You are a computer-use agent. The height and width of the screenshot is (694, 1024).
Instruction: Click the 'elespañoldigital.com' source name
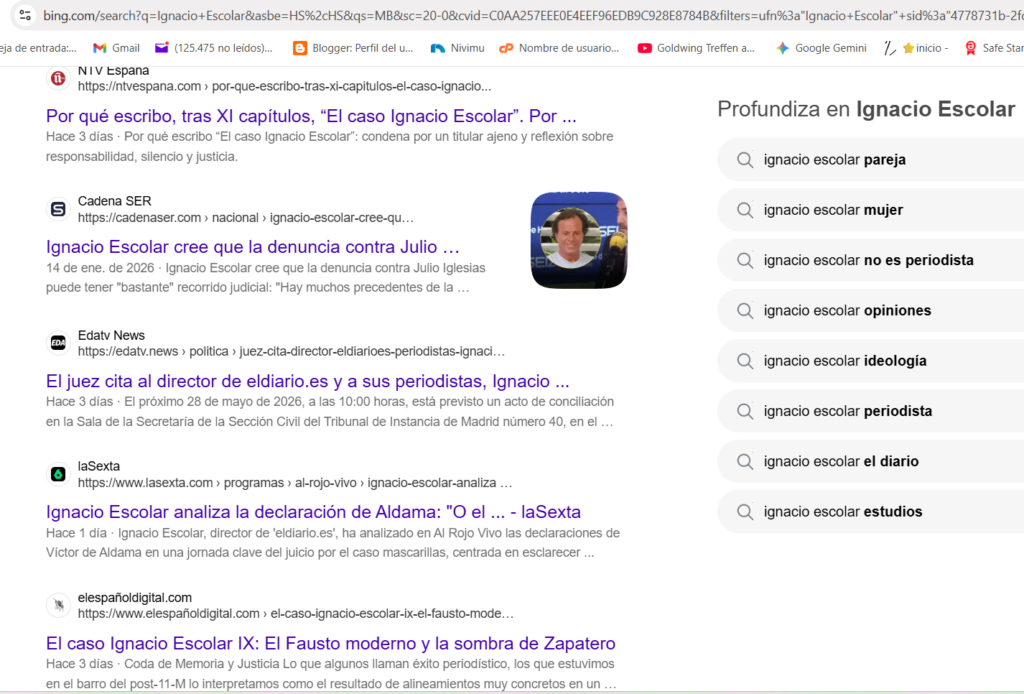[x=135, y=597]
